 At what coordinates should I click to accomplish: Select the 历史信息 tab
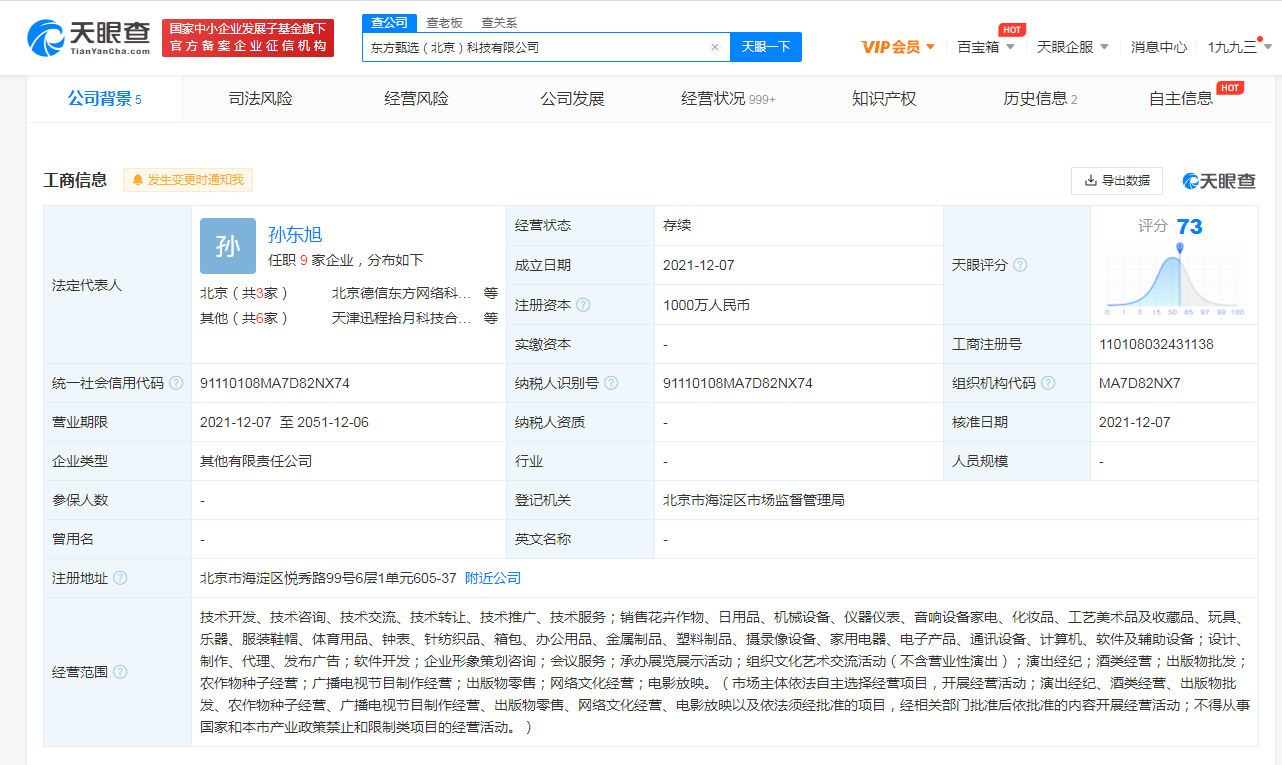click(x=1040, y=99)
